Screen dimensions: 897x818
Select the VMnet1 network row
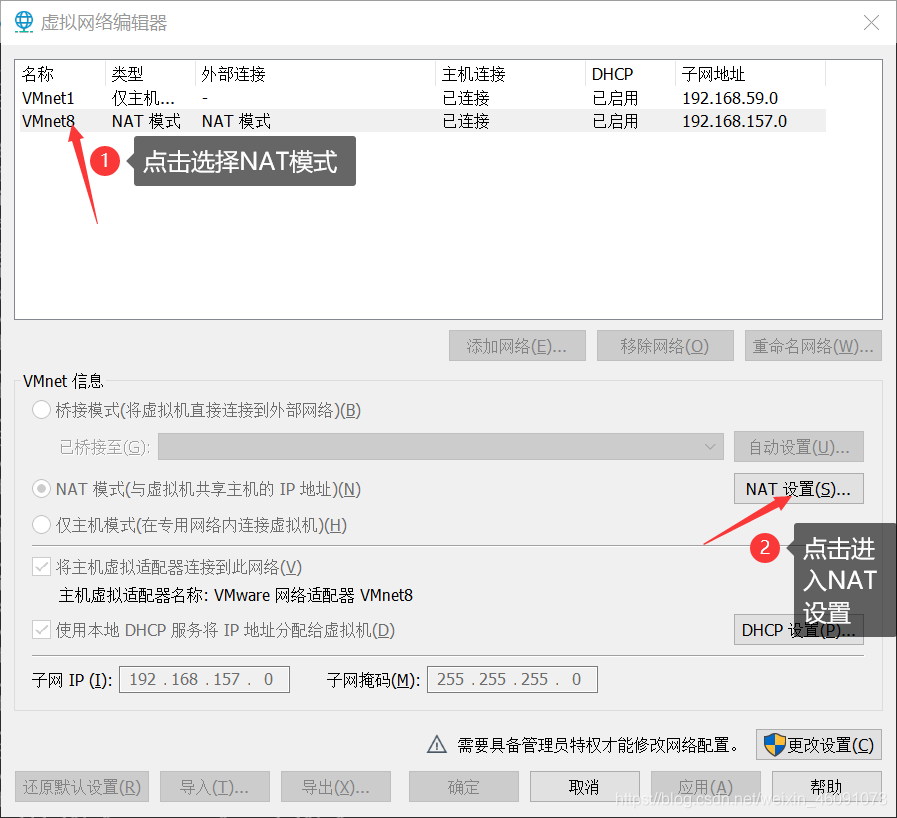click(423, 98)
